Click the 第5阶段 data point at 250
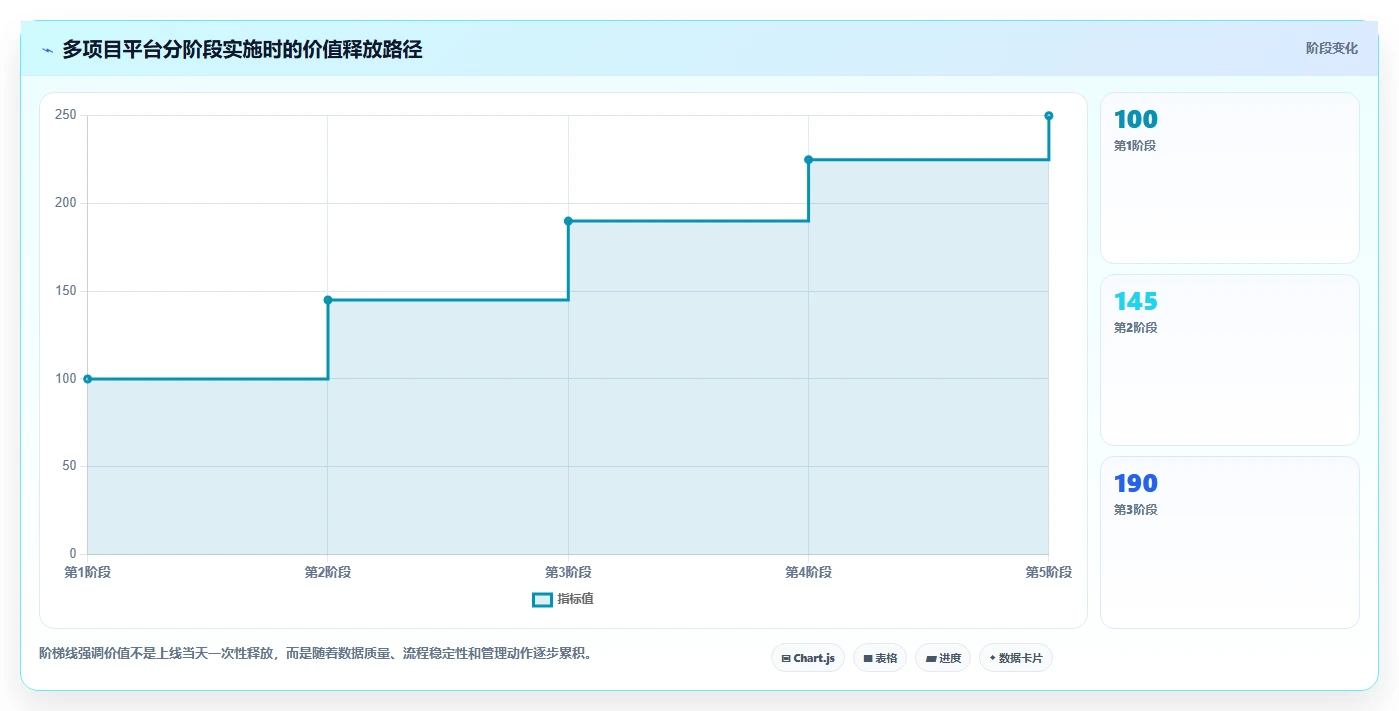 point(1049,116)
